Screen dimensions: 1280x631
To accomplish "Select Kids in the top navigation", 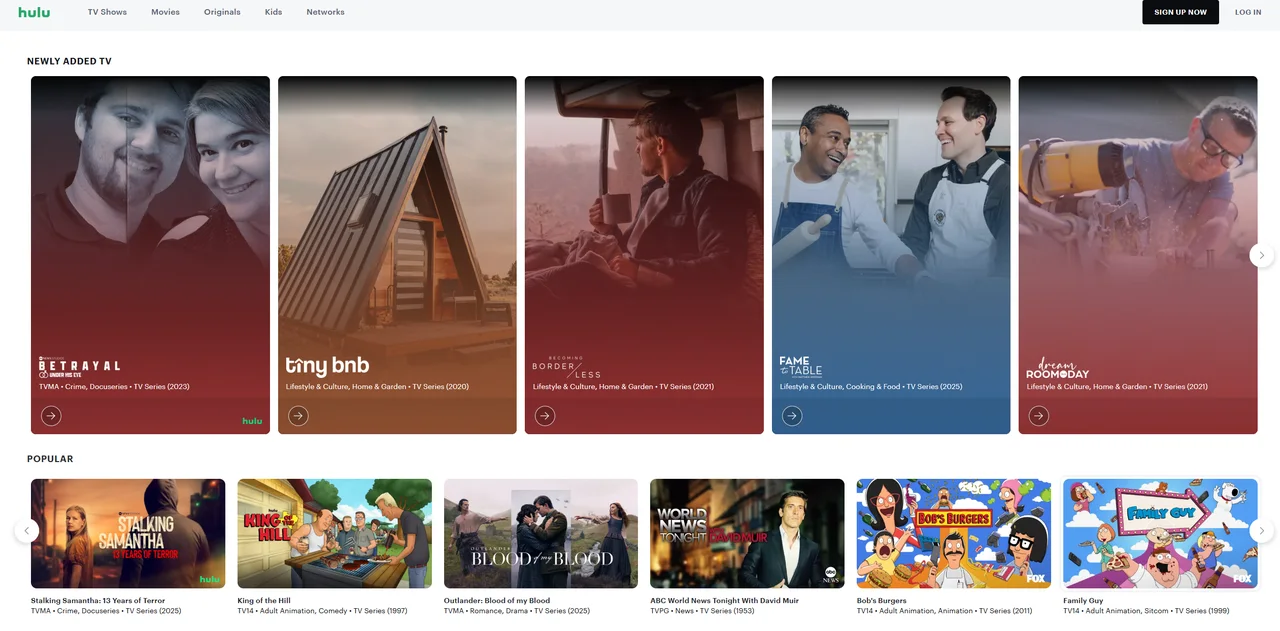I will coord(273,12).
